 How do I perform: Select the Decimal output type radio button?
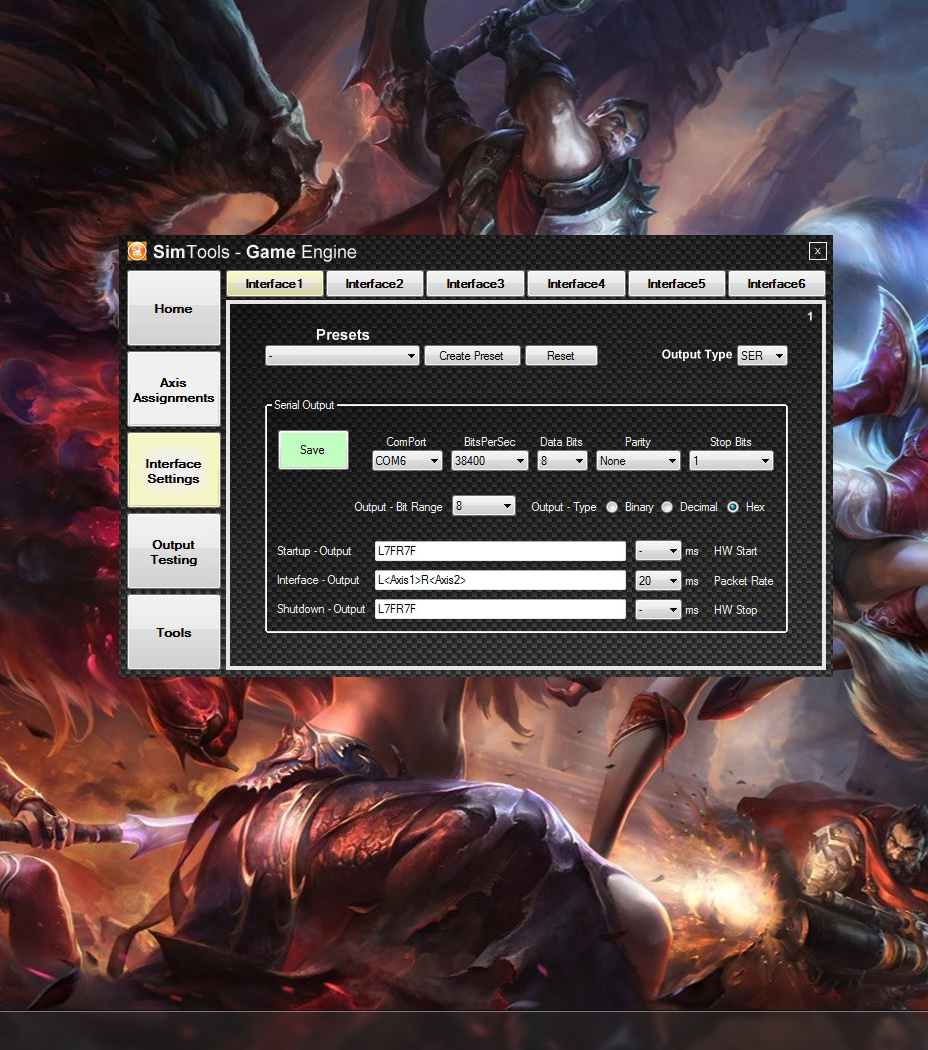coord(667,507)
